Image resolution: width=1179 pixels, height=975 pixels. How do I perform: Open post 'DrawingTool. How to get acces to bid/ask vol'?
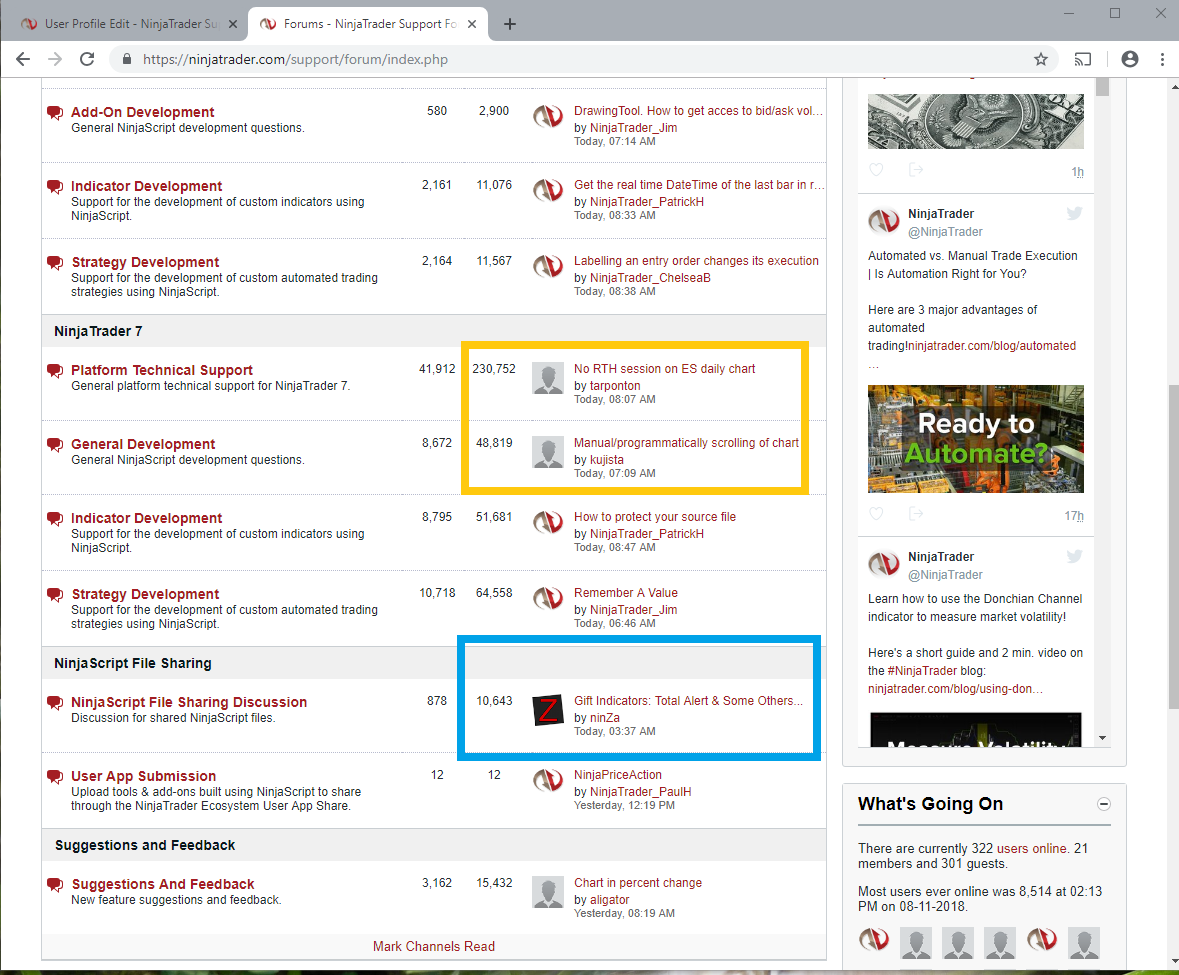699,111
